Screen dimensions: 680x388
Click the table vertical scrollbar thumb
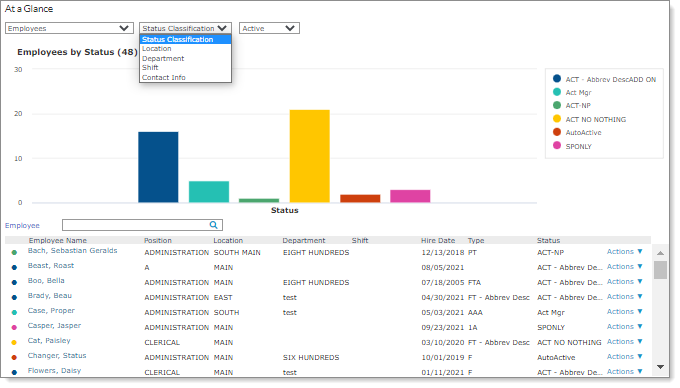tap(660, 270)
